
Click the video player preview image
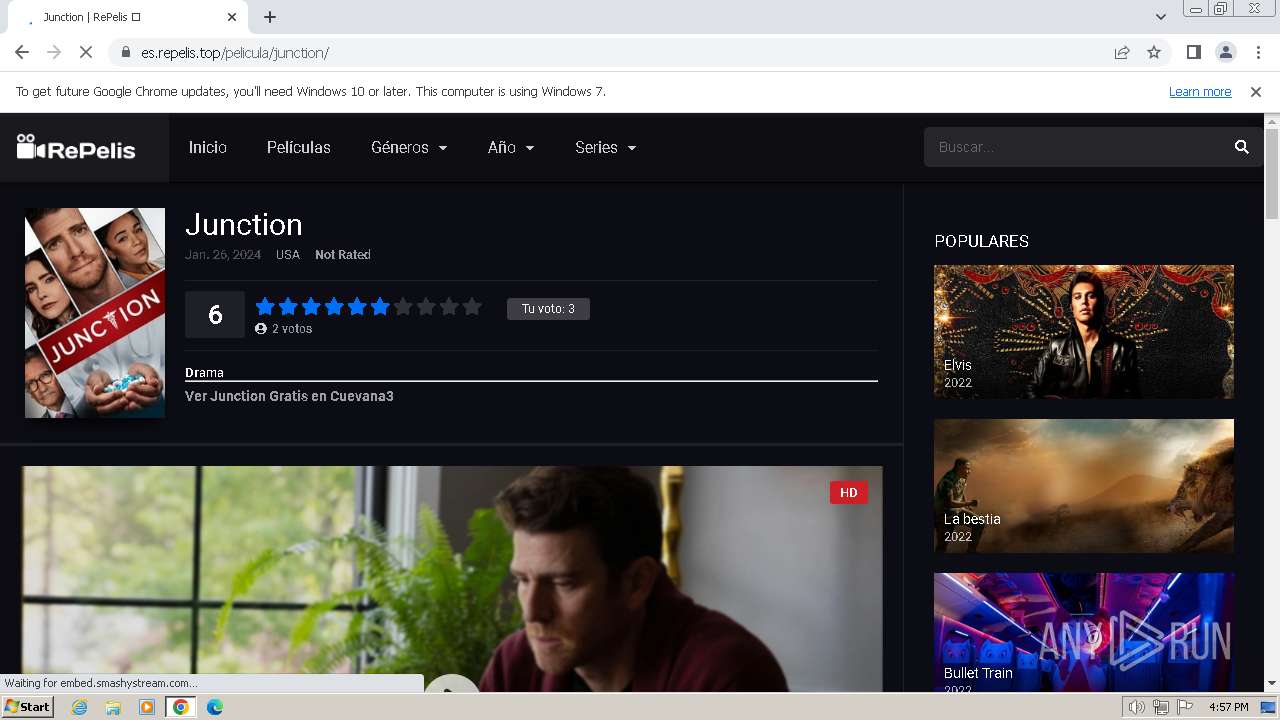point(452,579)
